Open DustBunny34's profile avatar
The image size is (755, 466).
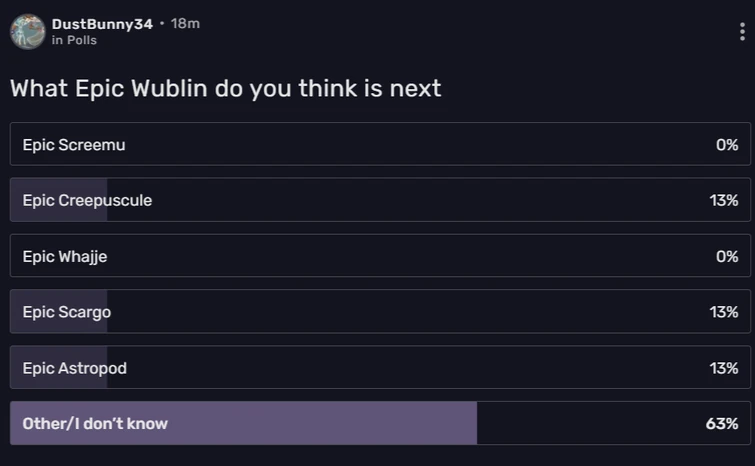[x=27, y=31]
